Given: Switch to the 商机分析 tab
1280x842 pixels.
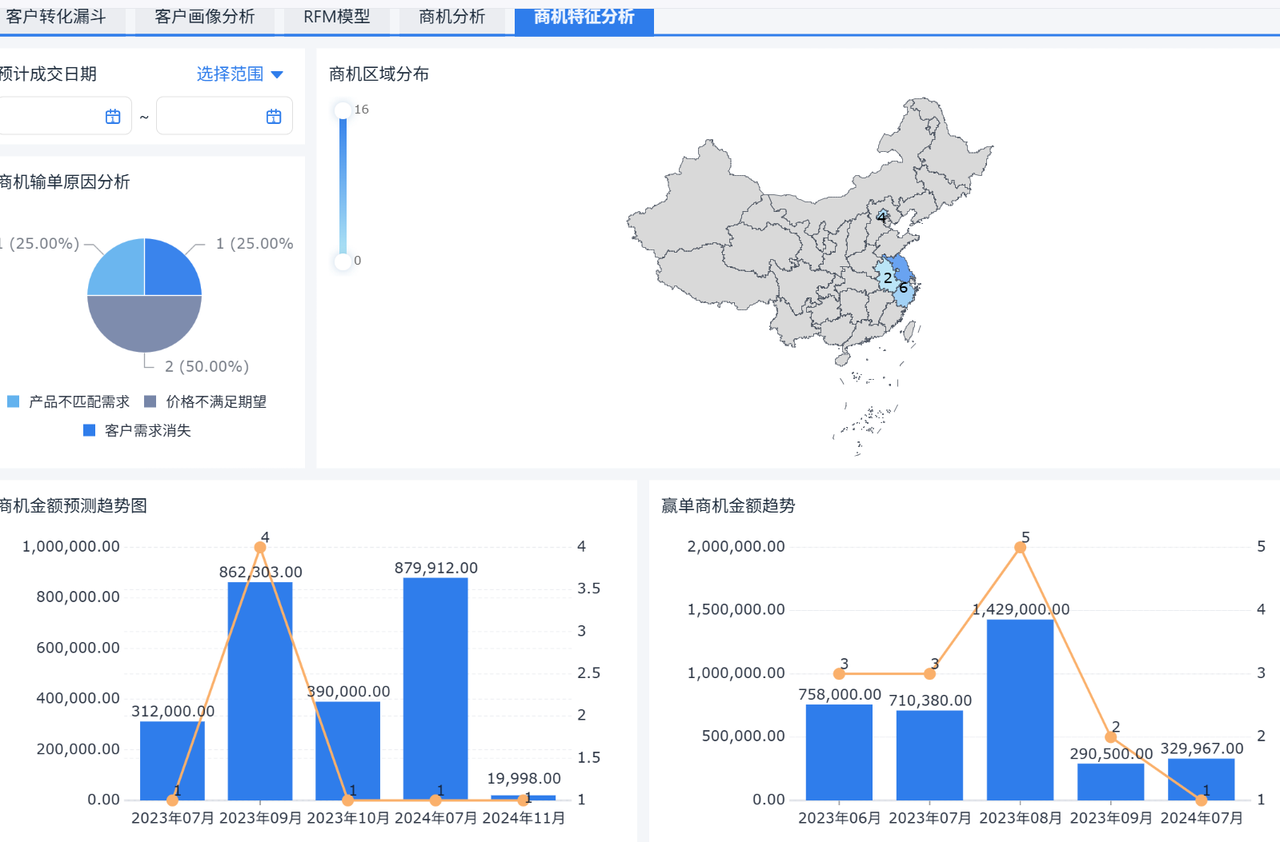Looking at the screenshot, I should 452,17.
